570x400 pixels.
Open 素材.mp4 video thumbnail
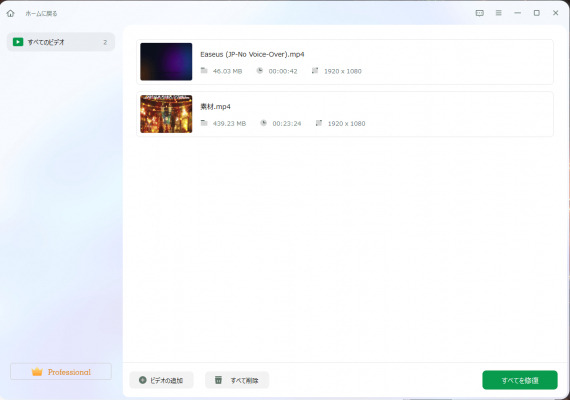(x=166, y=114)
